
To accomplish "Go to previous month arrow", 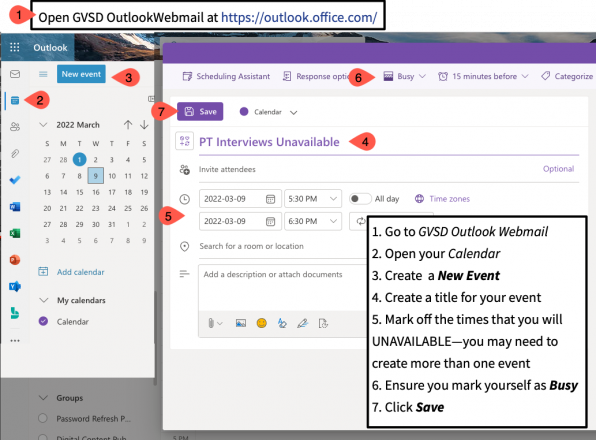I will (x=128, y=125).
